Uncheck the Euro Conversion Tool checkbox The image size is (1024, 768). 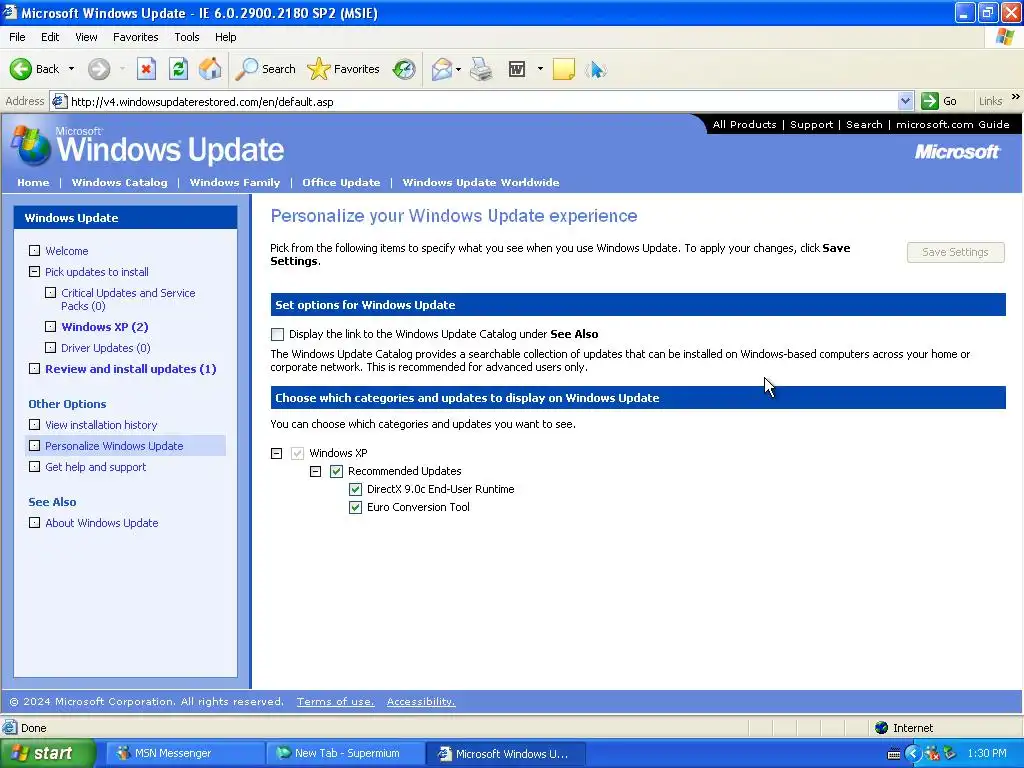(355, 507)
